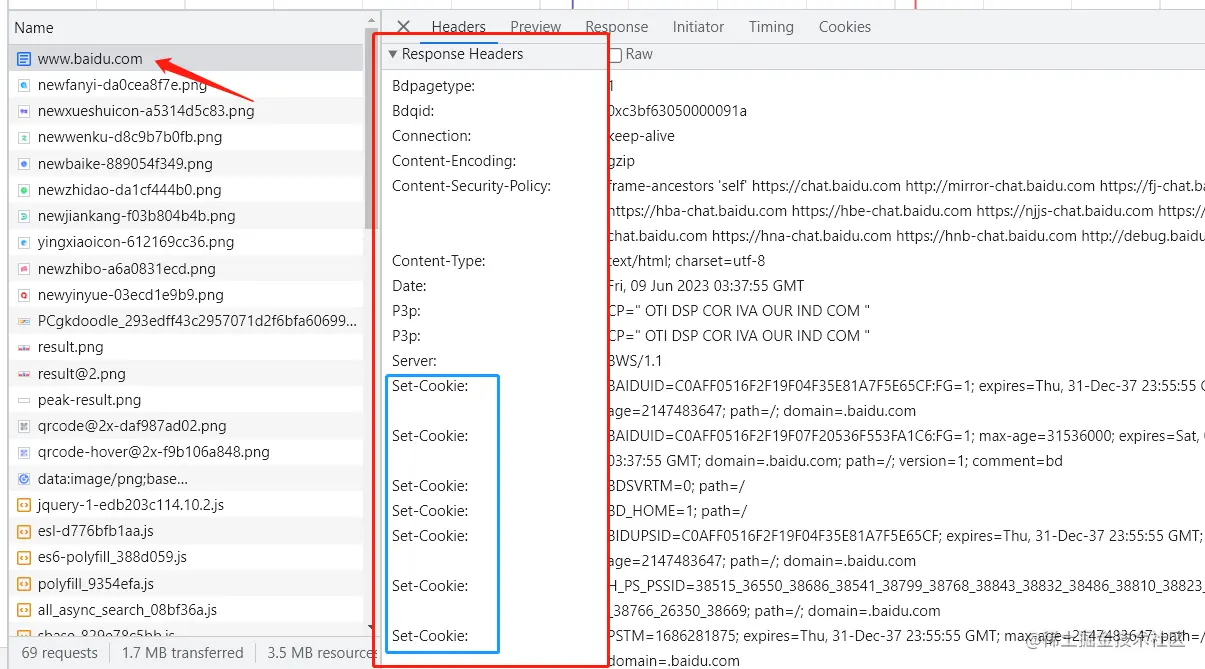Click the script icon for es6-polyfill_388d059.js
1205x669 pixels.
click(x=24, y=557)
